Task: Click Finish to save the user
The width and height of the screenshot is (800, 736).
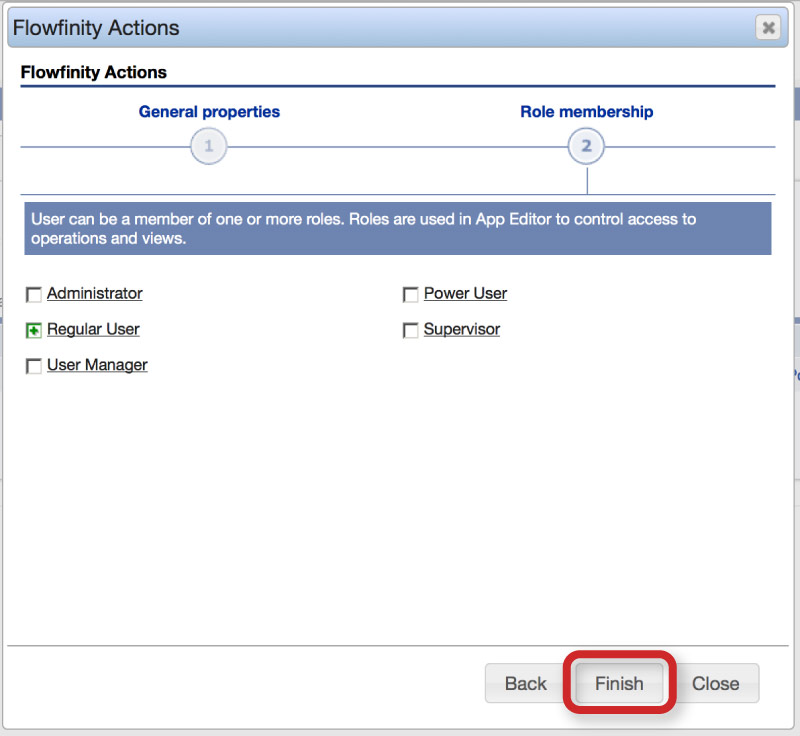Action: [x=619, y=683]
